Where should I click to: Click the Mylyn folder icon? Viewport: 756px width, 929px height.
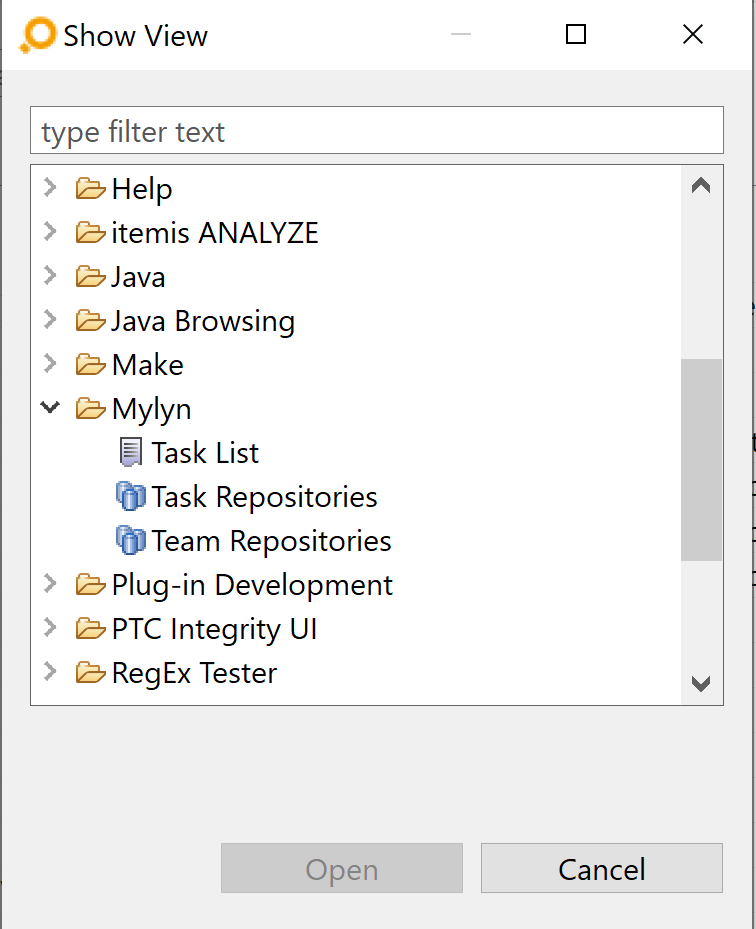91,408
